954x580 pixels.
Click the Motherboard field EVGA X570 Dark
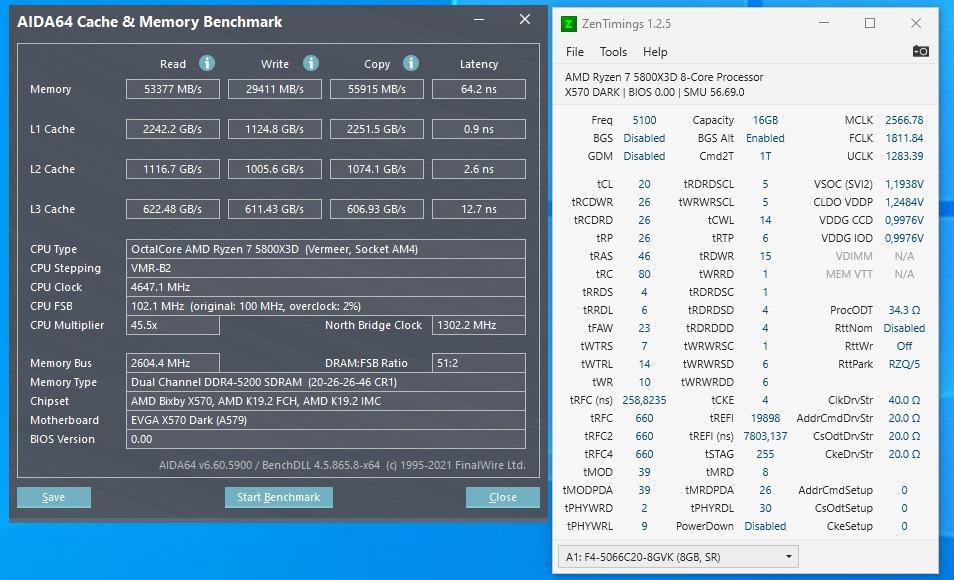[x=326, y=420]
